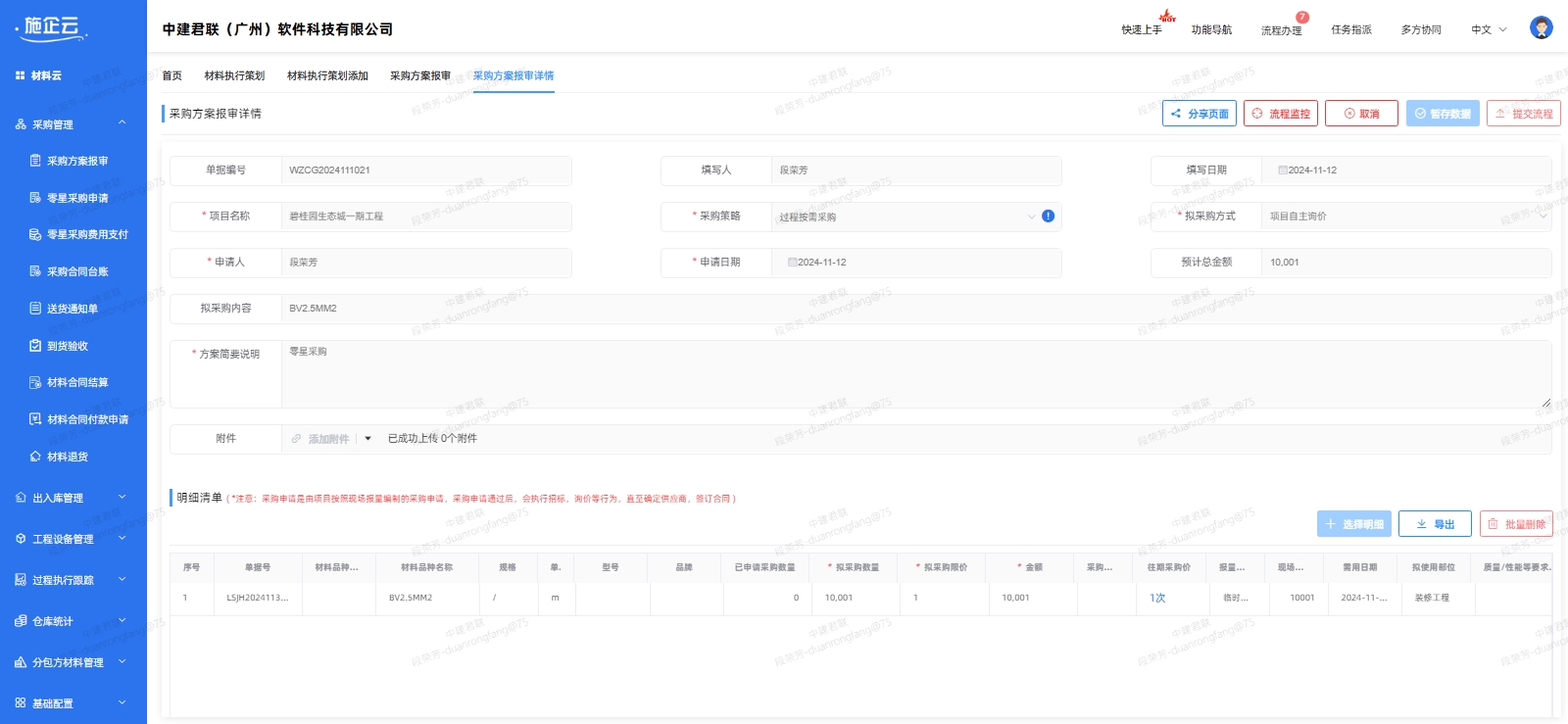
Task: Click the 流程监控 button
Action: [x=1280, y=114]
